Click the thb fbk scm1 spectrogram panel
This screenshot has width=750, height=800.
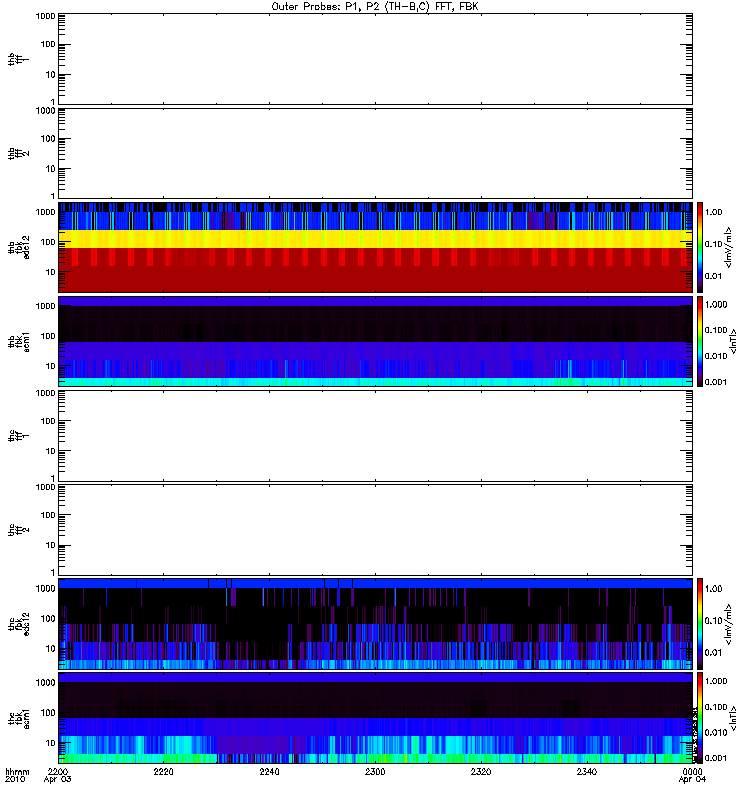coord(375,341)
